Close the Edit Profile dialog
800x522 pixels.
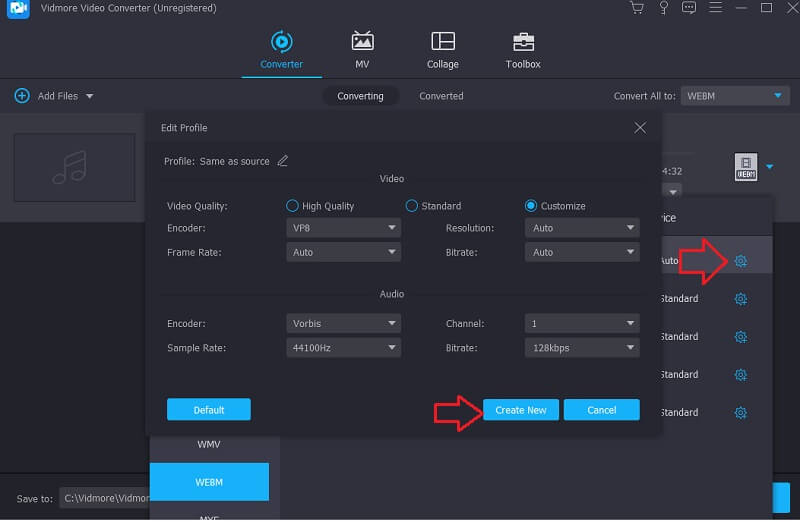pos(640,128)
